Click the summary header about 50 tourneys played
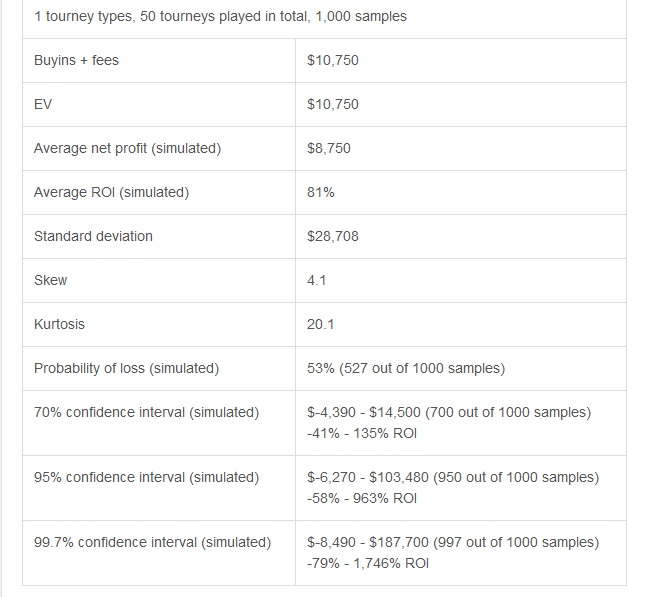Screen dimensions: 662x597 [220, 17]
